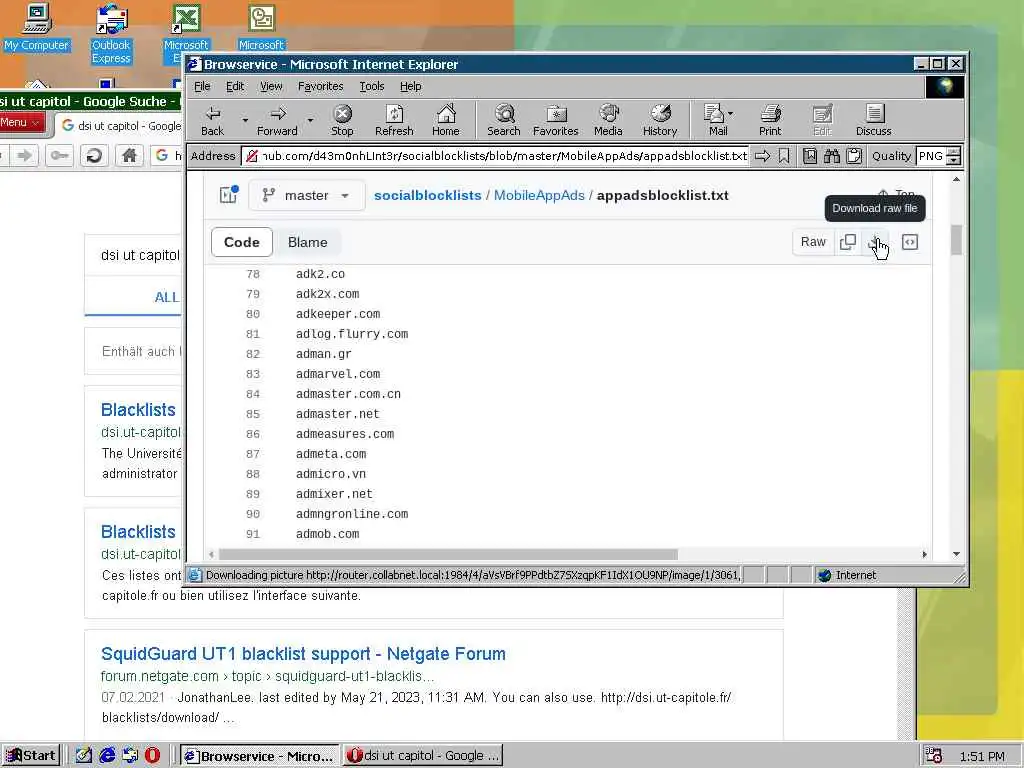Copy raw file contents icon

[848, 242]
